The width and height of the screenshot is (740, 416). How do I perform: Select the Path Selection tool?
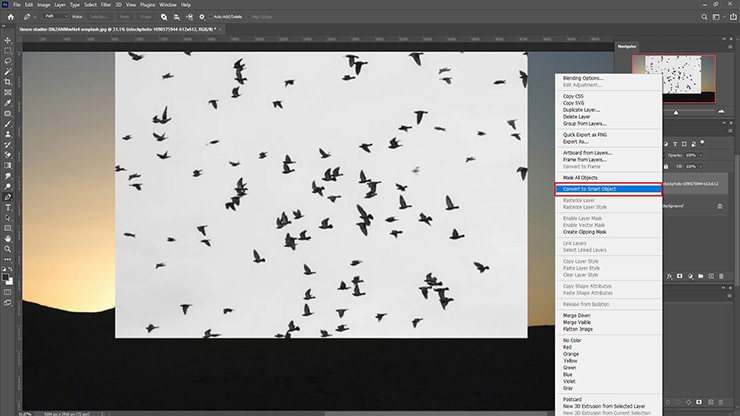click(x=8, y=218)
